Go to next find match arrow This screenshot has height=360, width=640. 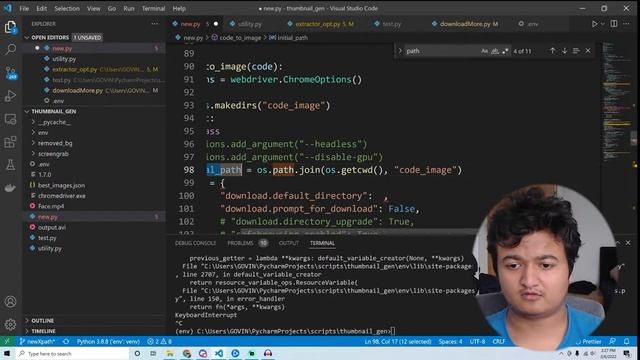564,51
